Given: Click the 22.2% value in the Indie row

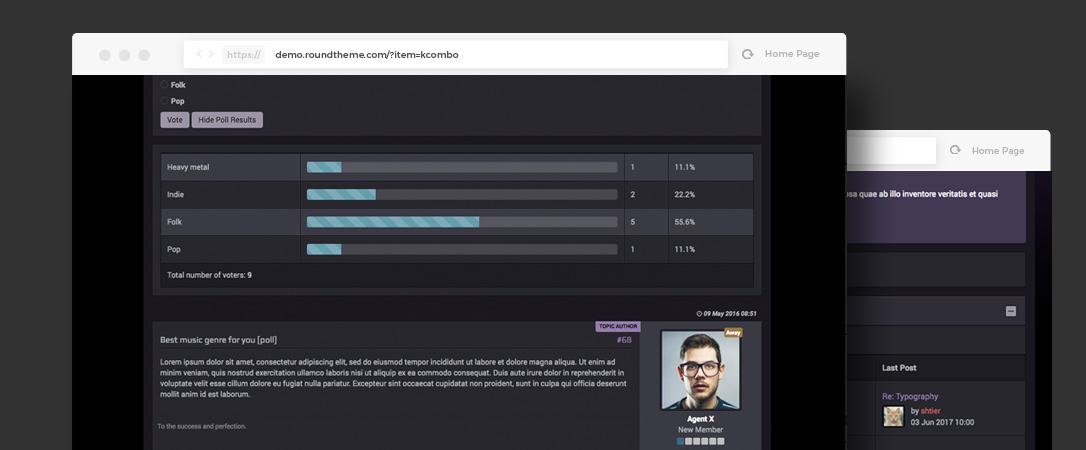Looking at the screenshot, I should click(684, 195).
